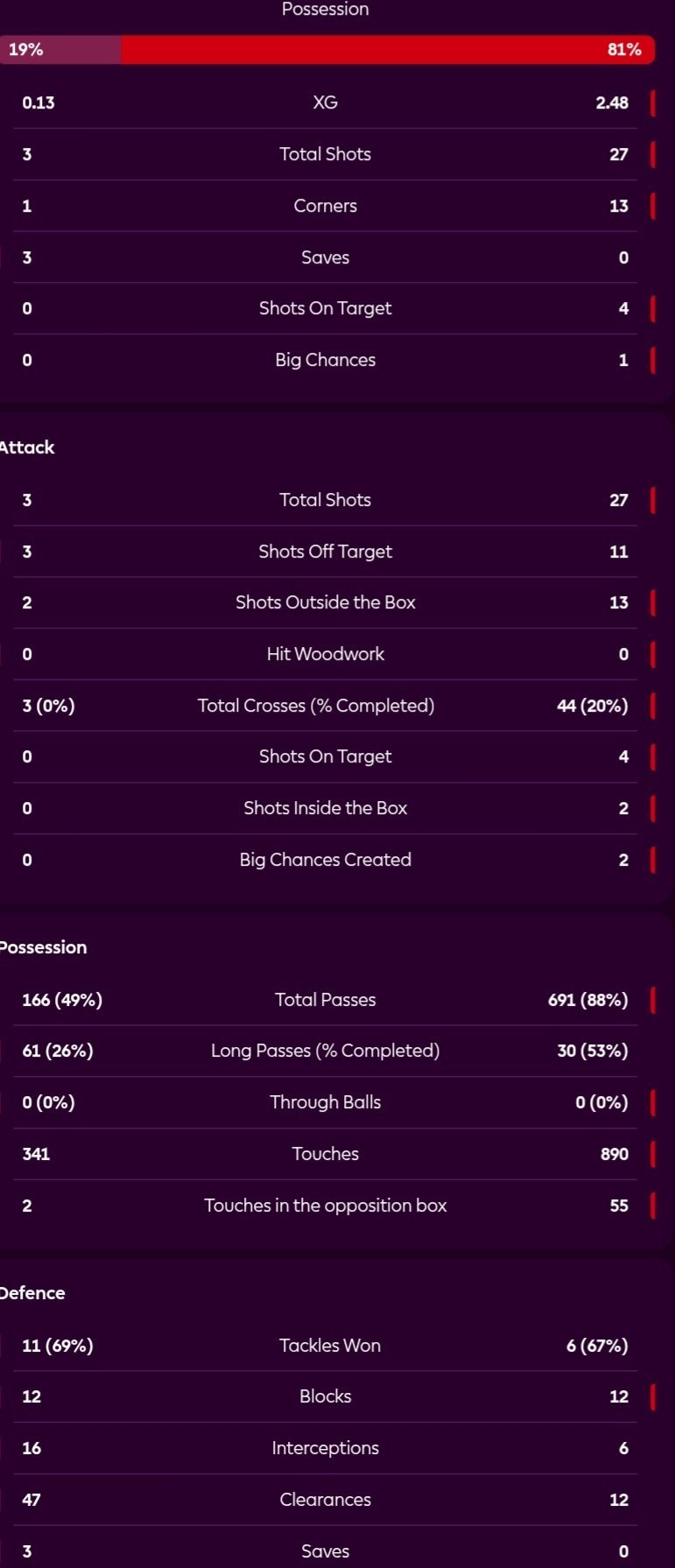Select the 19% segment of the possession bar
Image resolution: width=675 pixels, height=1568 pixels.
pos(60,50)
